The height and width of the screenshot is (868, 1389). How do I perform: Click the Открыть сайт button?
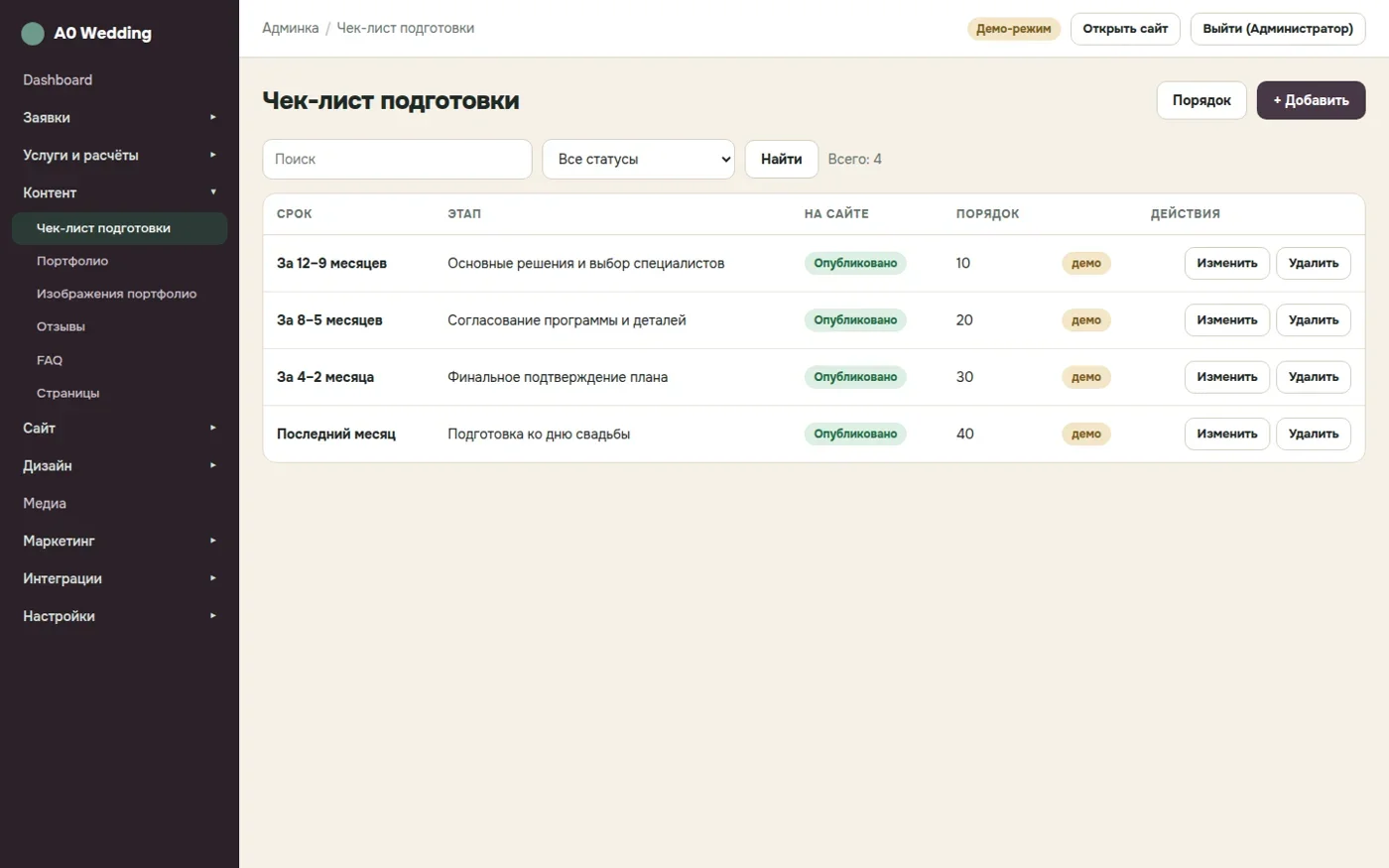coord(1125,29)
